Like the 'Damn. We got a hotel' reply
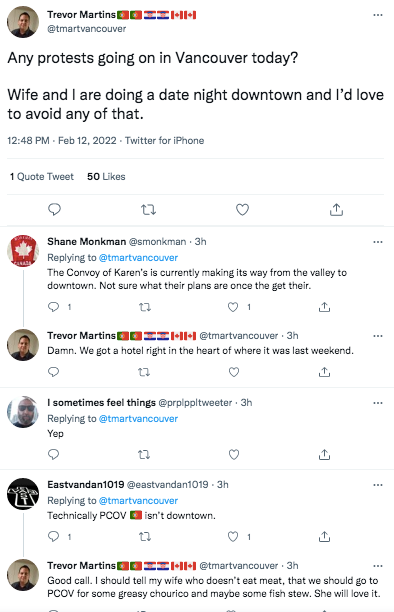This screenshot has height=612, width=394. pos(234,372)
